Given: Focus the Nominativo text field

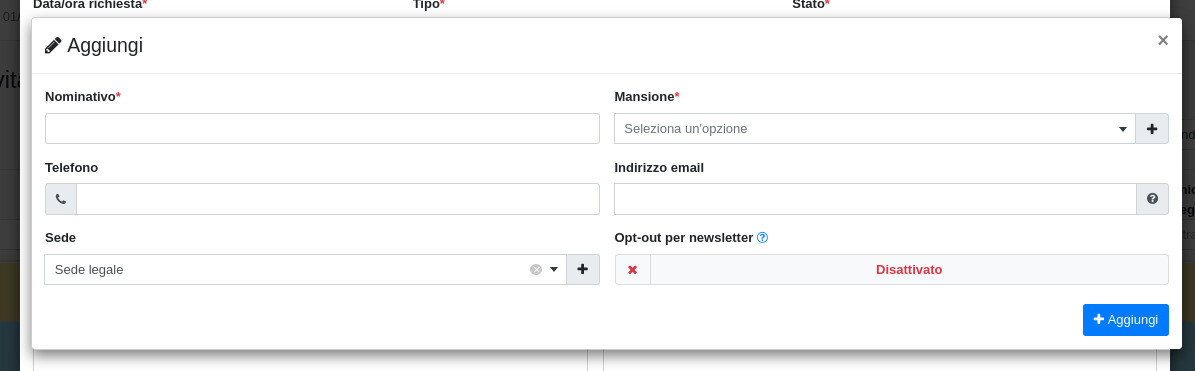Looking at the screenshot, I should pyautogui.click(x=322, y=129).
